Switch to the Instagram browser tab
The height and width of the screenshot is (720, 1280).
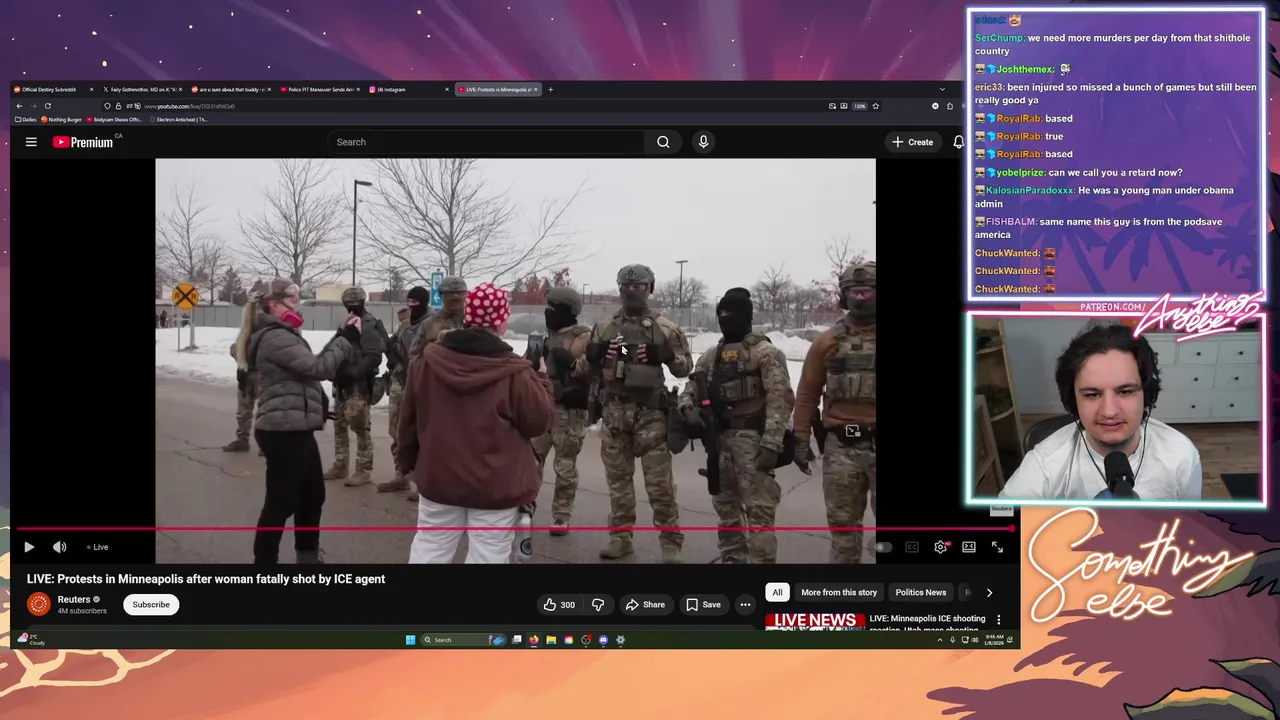tap(408, 89)
